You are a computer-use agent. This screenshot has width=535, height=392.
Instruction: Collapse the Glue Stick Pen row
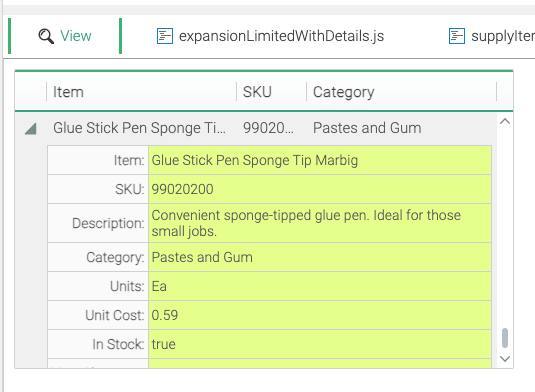(x=31, y=129)
